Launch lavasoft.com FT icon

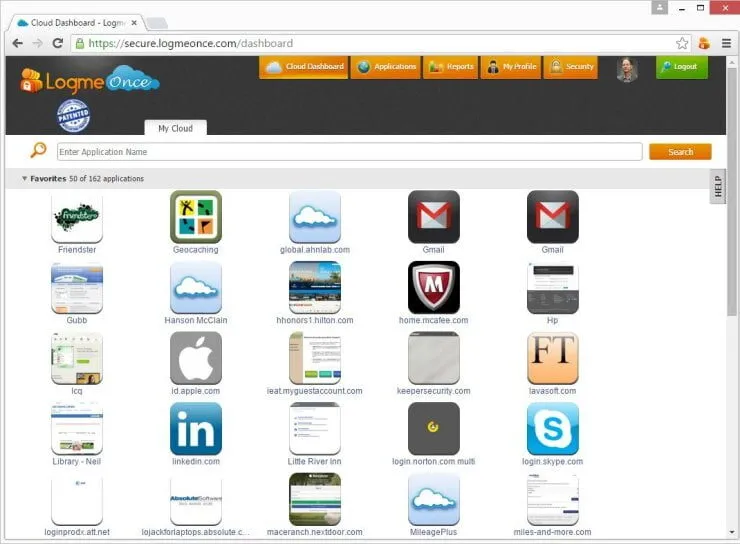(x=553, y=359)
